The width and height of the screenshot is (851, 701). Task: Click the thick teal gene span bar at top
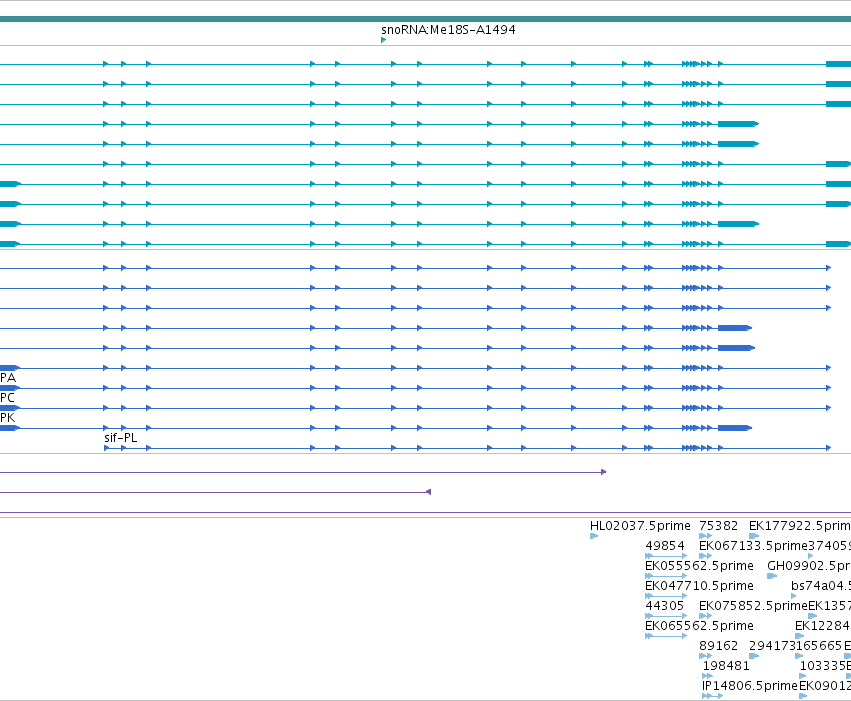[426, 19]
